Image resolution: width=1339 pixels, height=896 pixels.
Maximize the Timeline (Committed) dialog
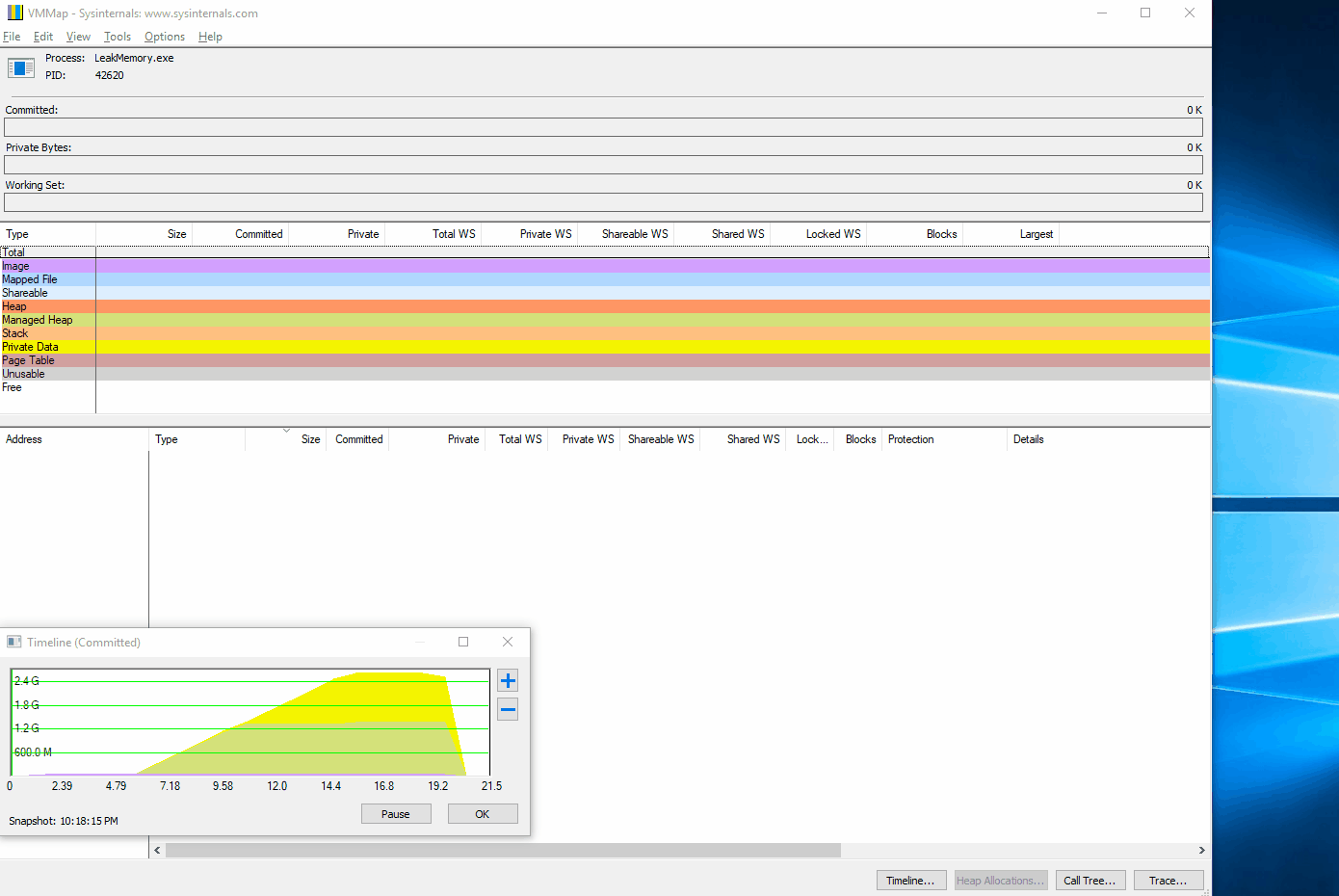463,642
